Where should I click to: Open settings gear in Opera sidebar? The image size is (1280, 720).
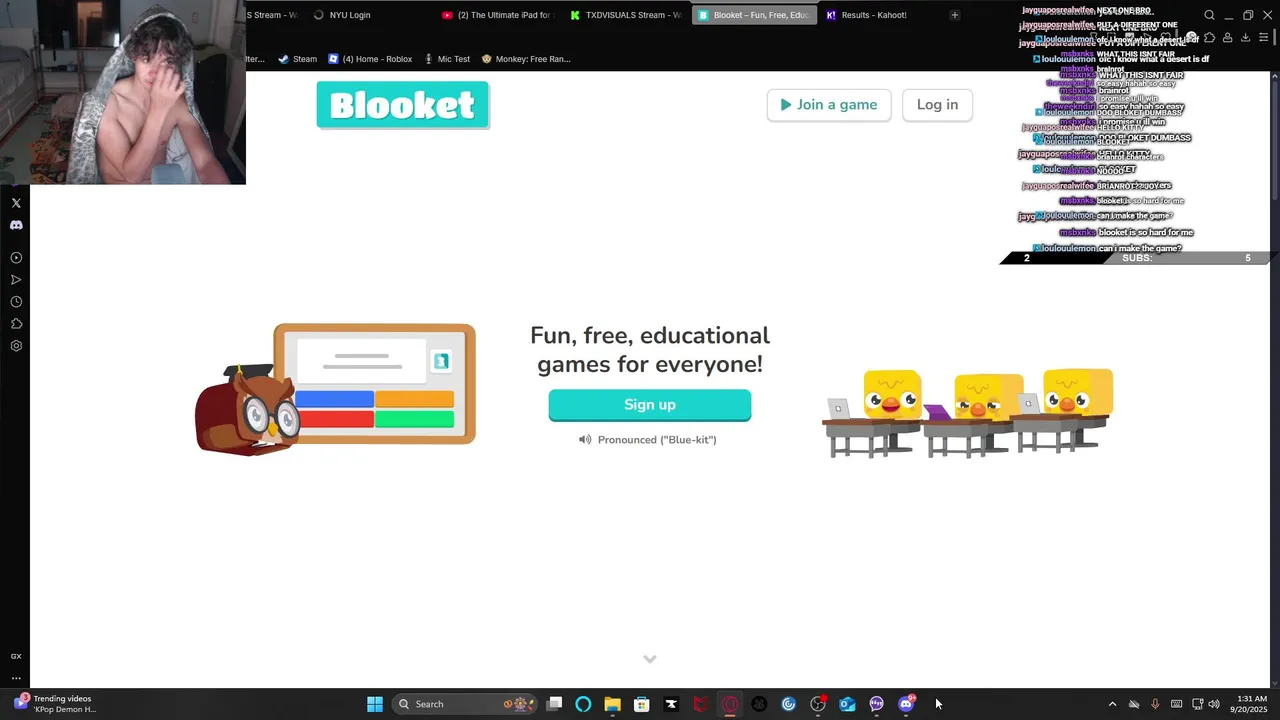16,346
